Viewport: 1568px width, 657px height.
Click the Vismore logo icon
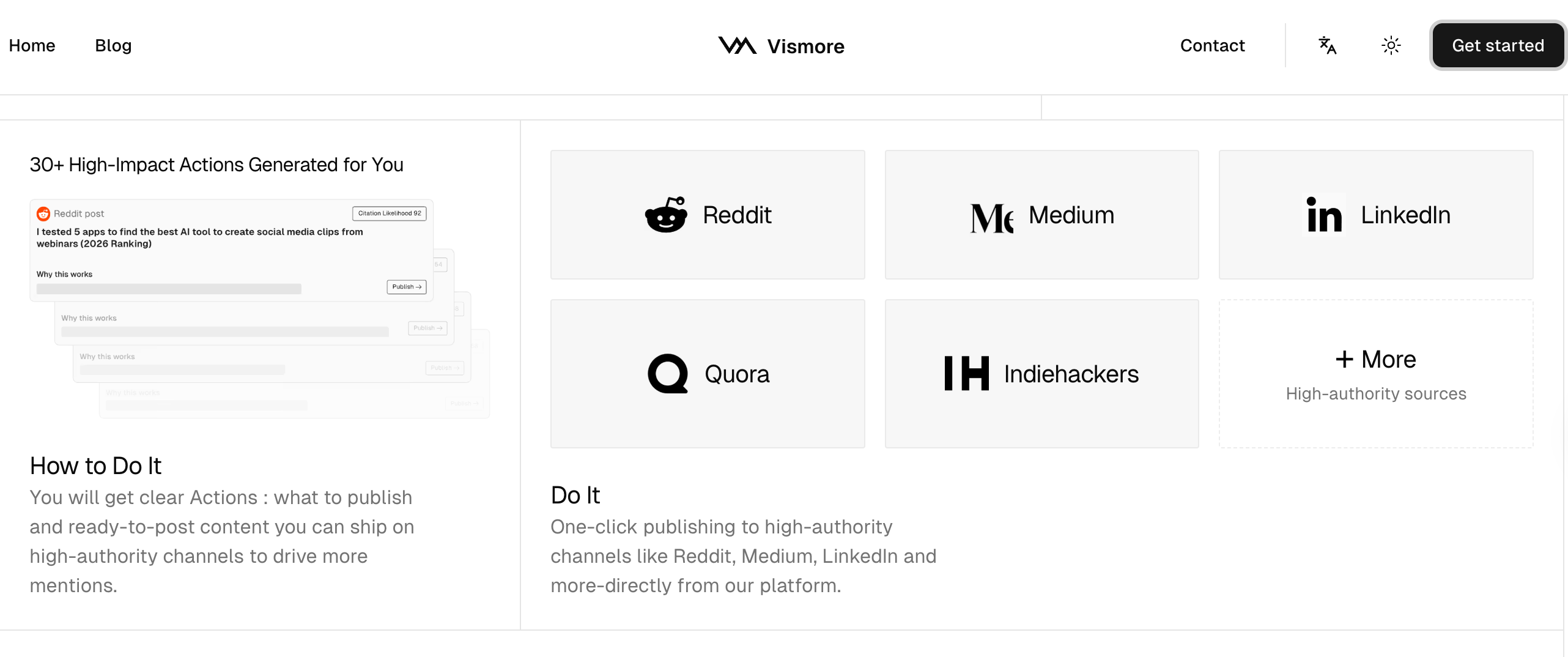coord(737,46)
